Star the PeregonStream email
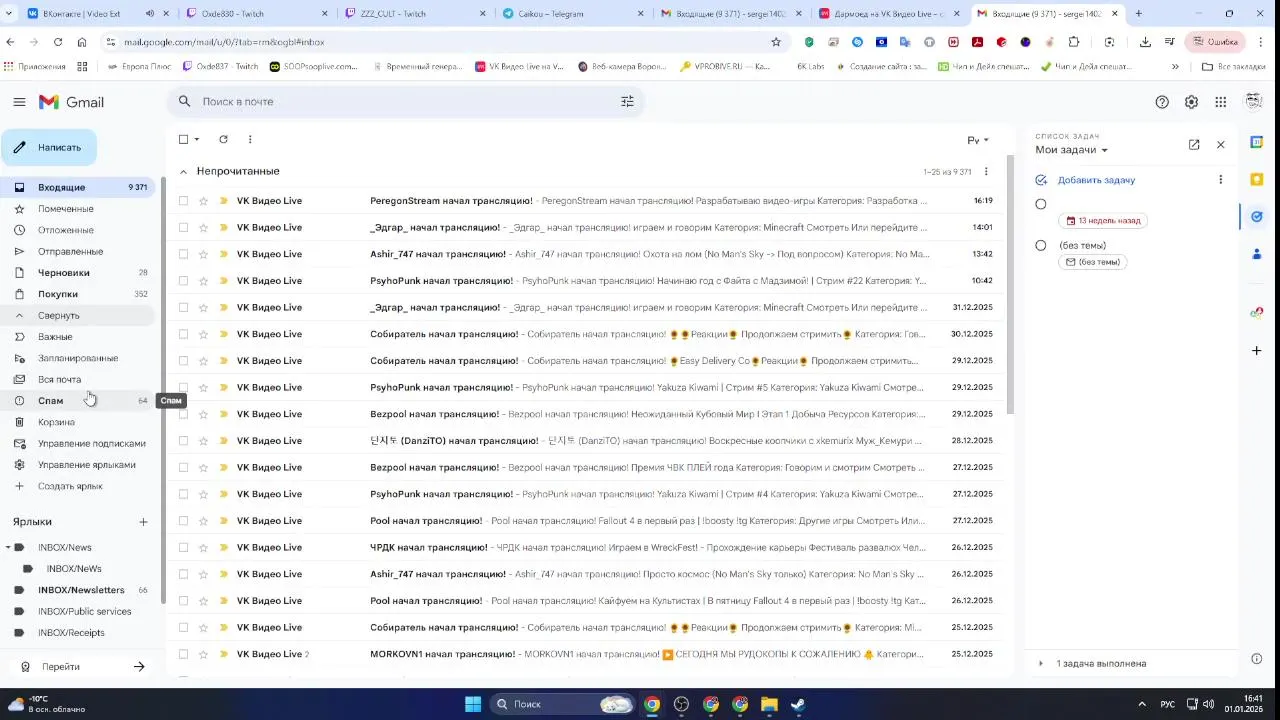Viewport: 1280px width, 720px height. [203, 201]
